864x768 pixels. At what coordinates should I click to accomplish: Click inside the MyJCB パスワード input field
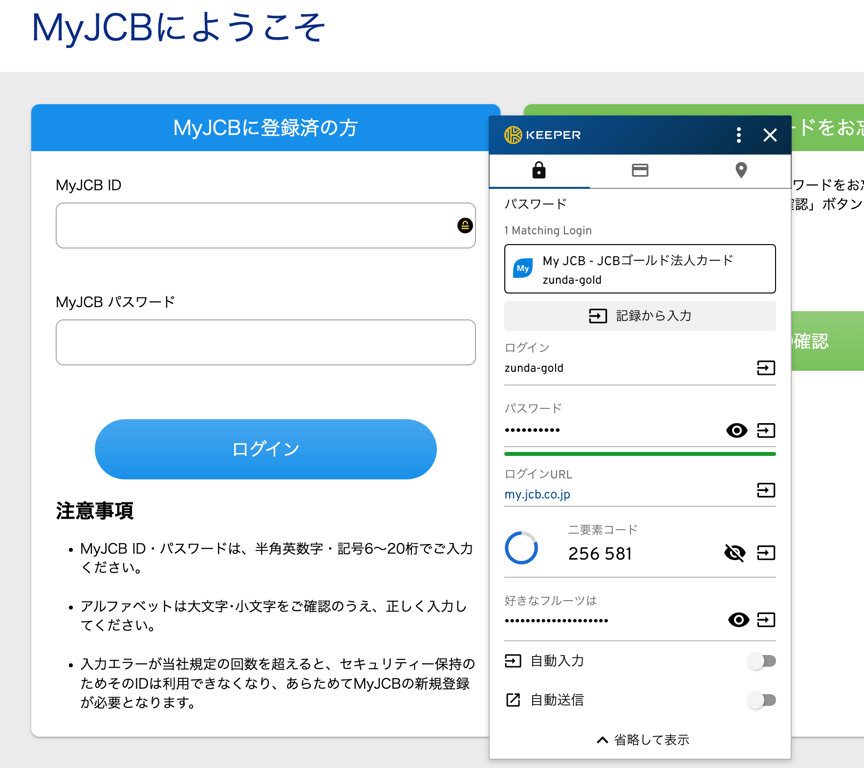(x=265, y=342)
